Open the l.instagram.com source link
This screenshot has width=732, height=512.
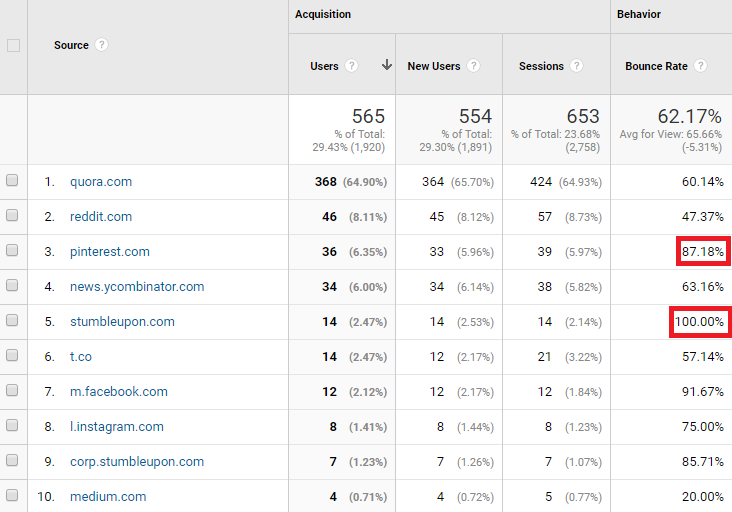(117, 427)
